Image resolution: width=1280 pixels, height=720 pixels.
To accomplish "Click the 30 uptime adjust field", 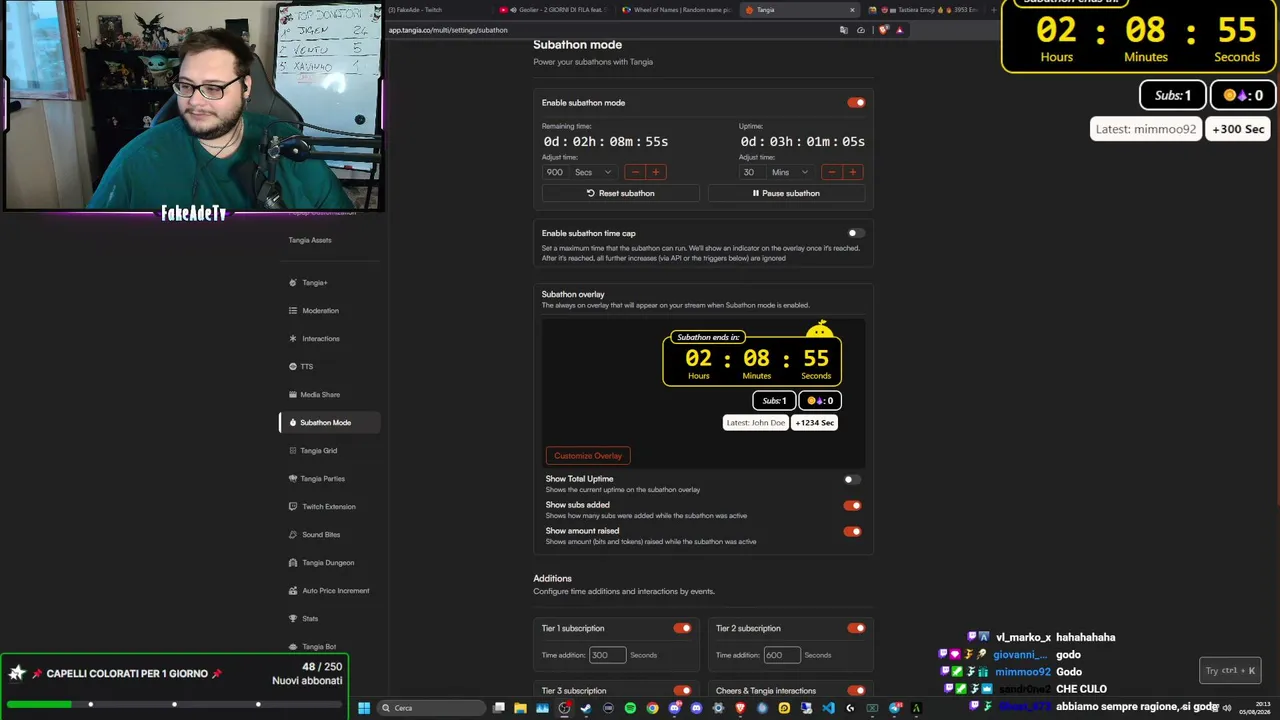I will (x=753, y=172).
